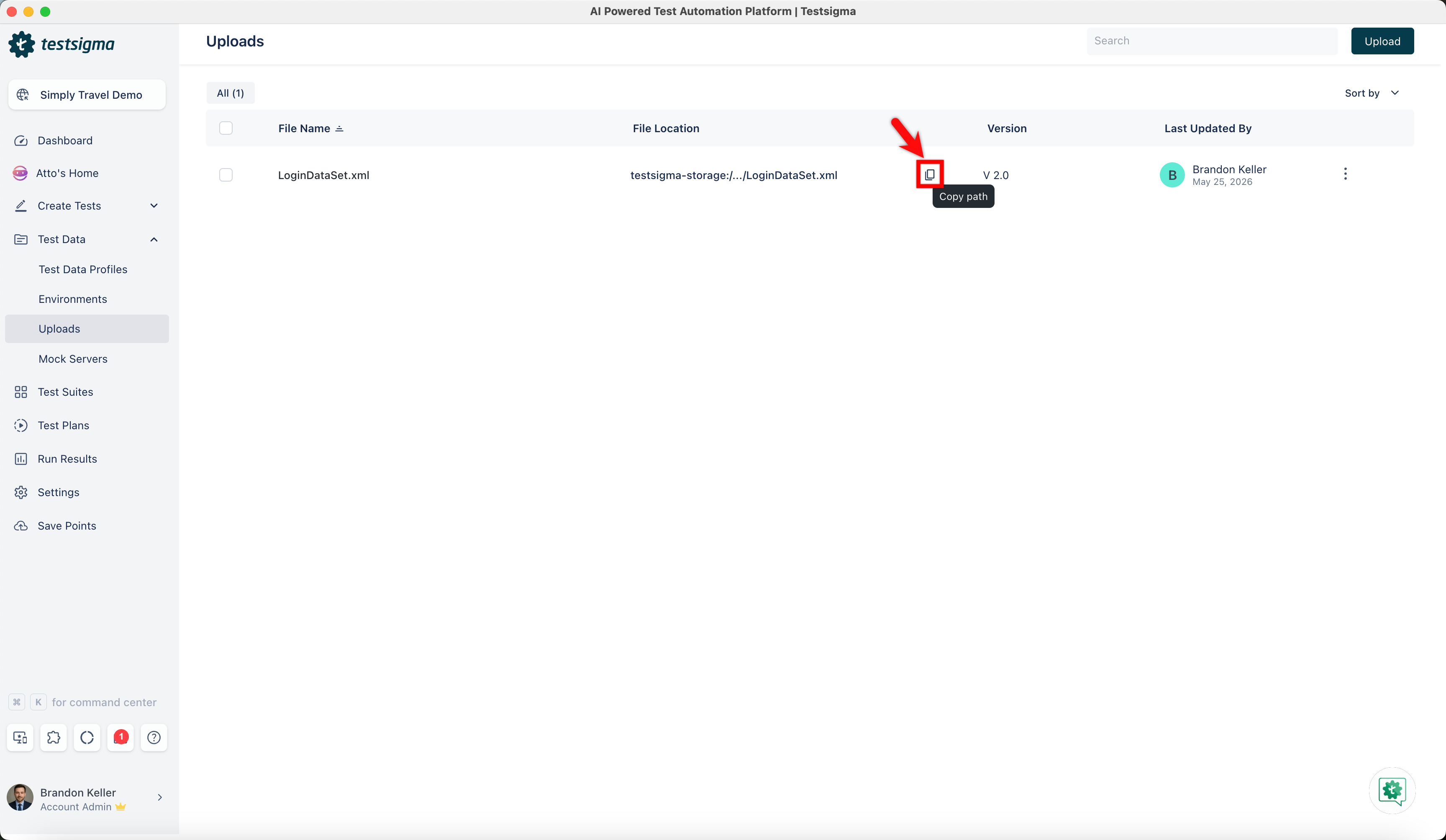
Task: Click the Testsigma gear logo
Action: (x=22, y=44)
